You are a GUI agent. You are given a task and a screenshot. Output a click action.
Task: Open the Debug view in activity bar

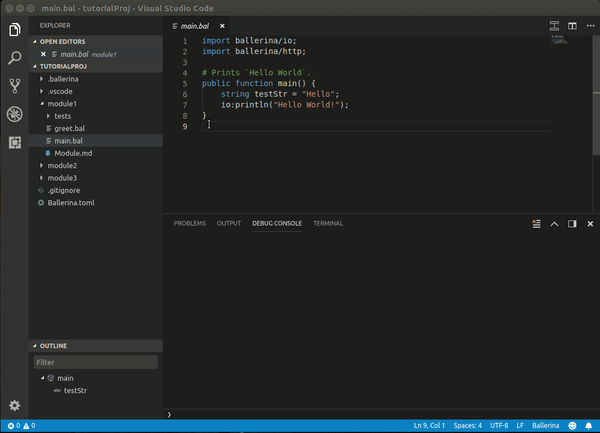click(x=15, y=114)
